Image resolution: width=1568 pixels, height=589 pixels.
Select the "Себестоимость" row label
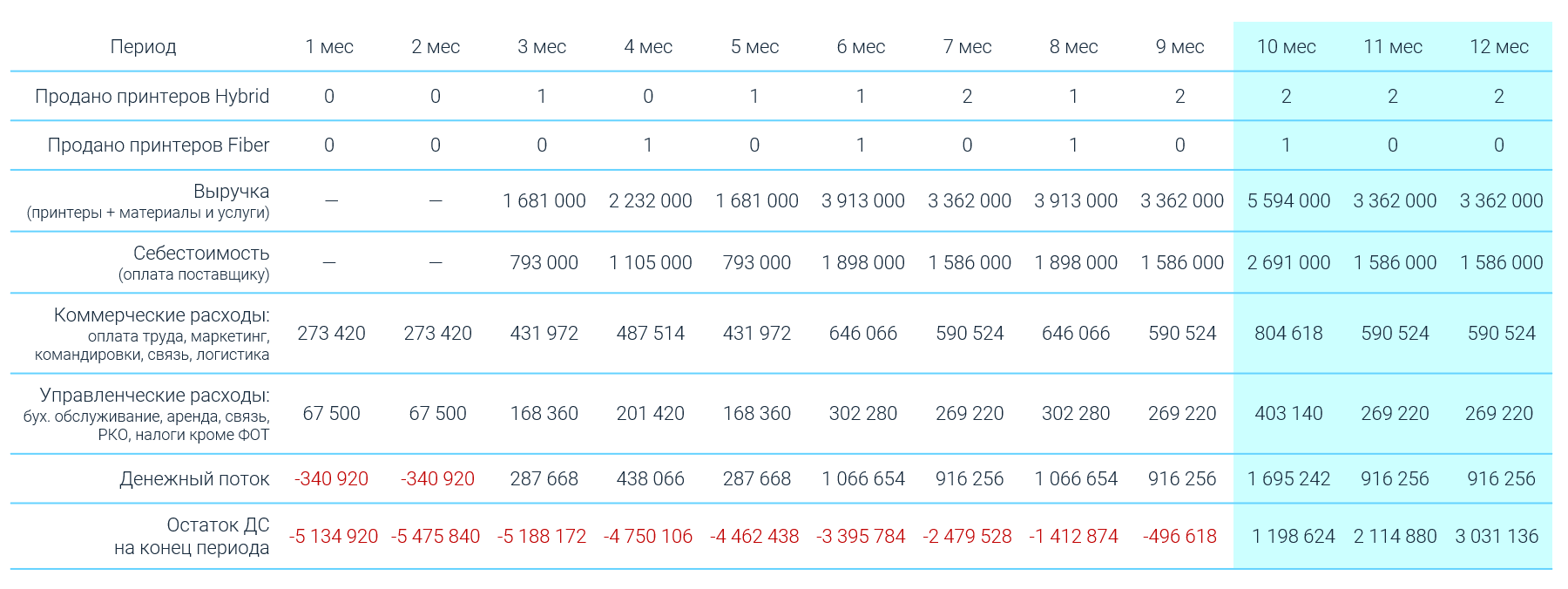pos(200,254)
